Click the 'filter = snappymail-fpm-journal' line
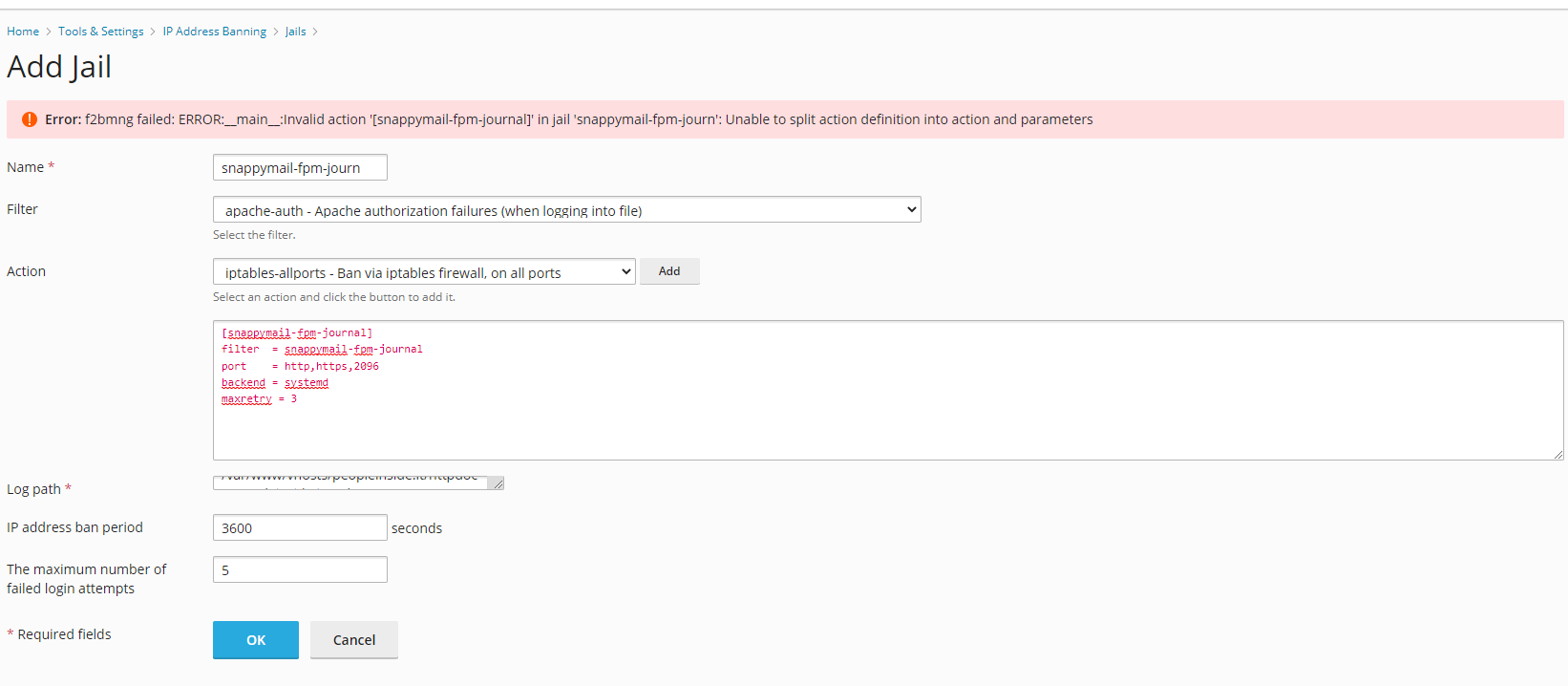Screen dimensions: 1568x686 tap(322, 350)
